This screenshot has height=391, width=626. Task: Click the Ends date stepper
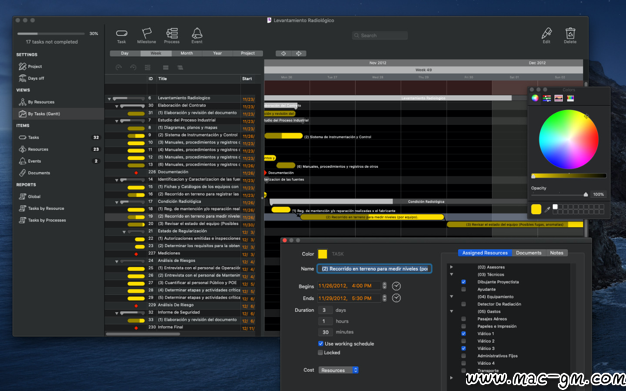[x=384, y=298]
